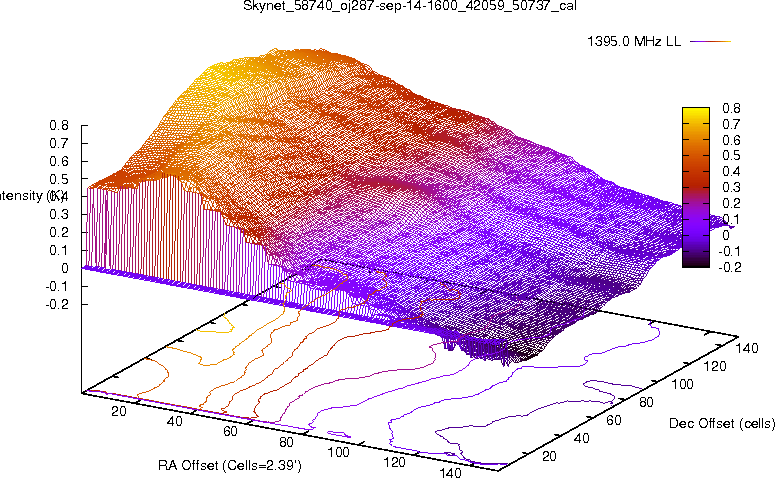The width and height of the screenshot is (775, 478).
Task: Click the 0.8 tick on the intensity axis
Action: [59, 126]
